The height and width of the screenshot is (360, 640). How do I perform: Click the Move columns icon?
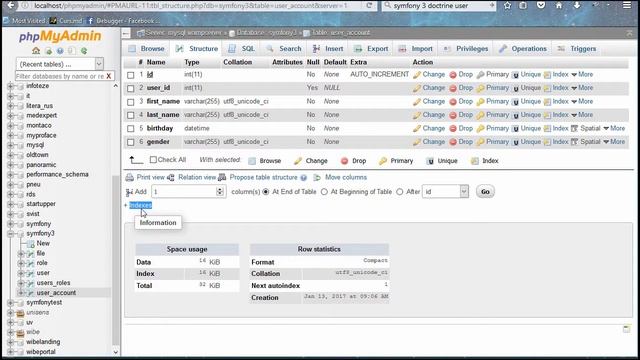(x=317, y=178)
